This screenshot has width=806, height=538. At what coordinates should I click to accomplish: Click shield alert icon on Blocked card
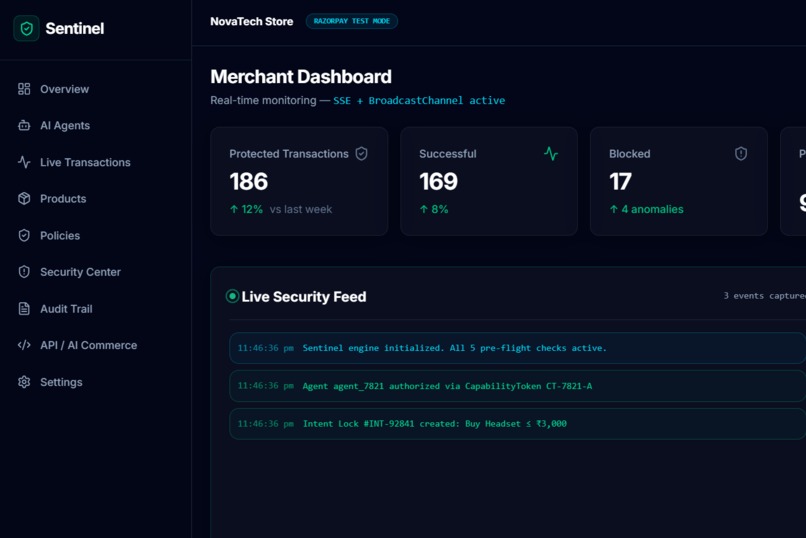741,154
